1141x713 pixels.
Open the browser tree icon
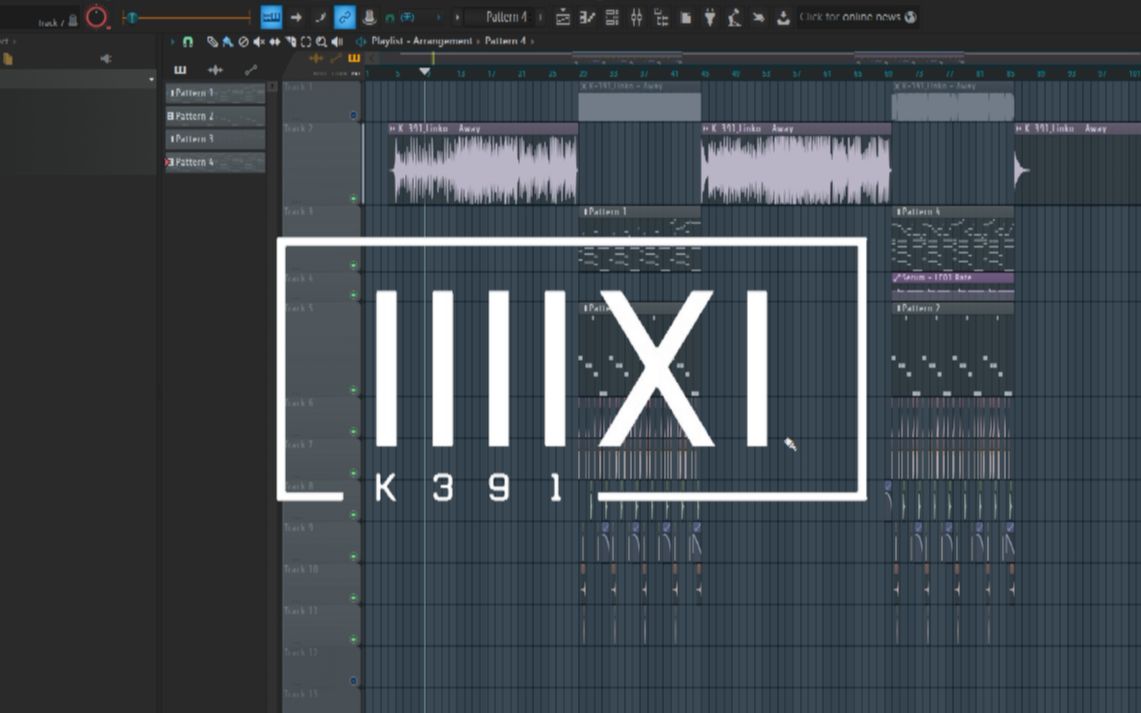[661, 17]
